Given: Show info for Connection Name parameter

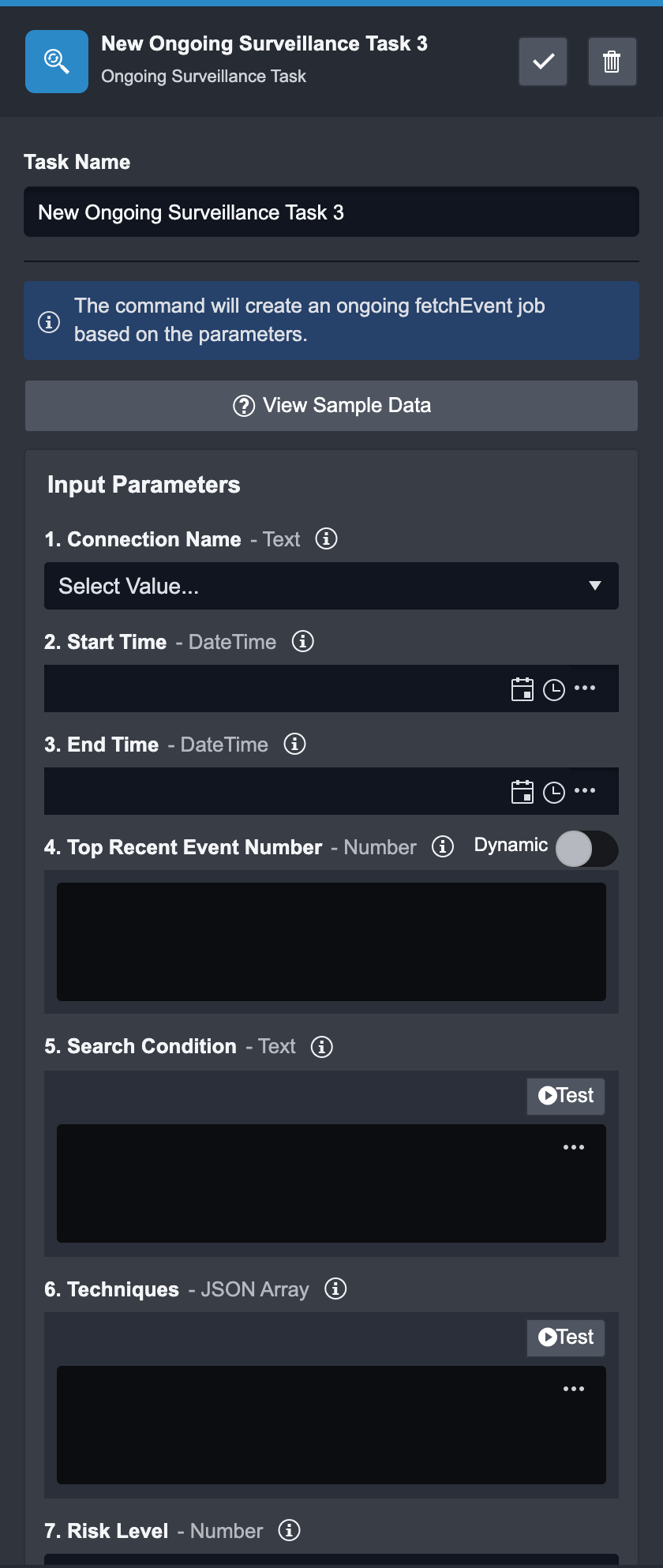Looking at the screenshot, I should tap(326, 538).
